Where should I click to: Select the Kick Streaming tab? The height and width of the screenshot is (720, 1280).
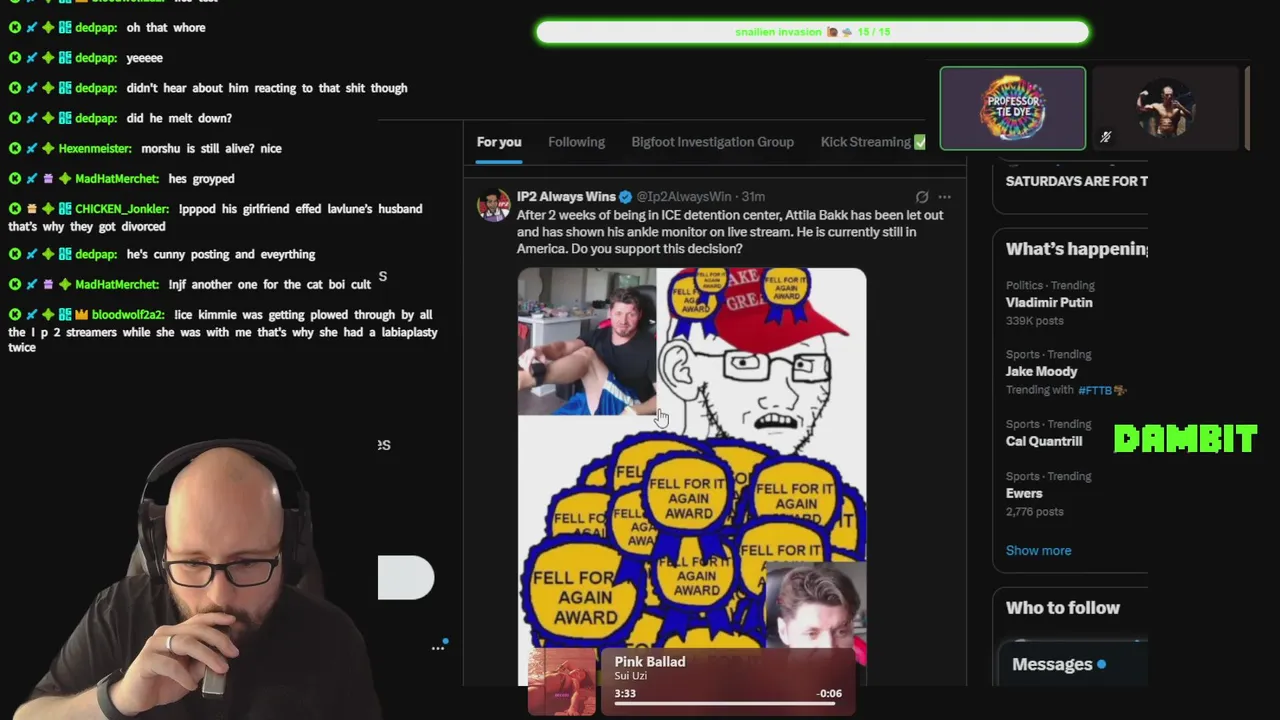pos(873,142)
